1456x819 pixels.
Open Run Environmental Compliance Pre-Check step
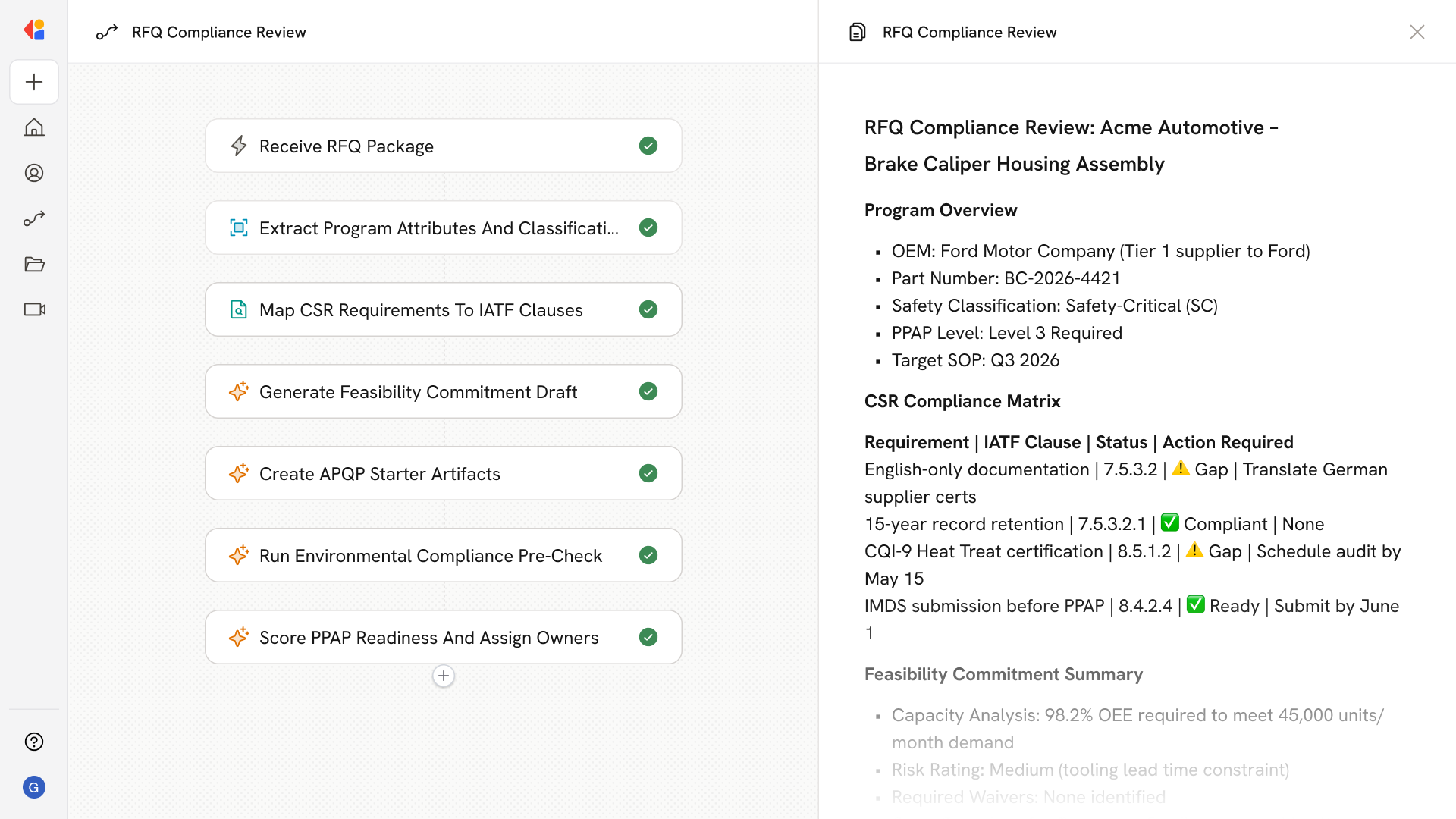(x=430, y=556)
